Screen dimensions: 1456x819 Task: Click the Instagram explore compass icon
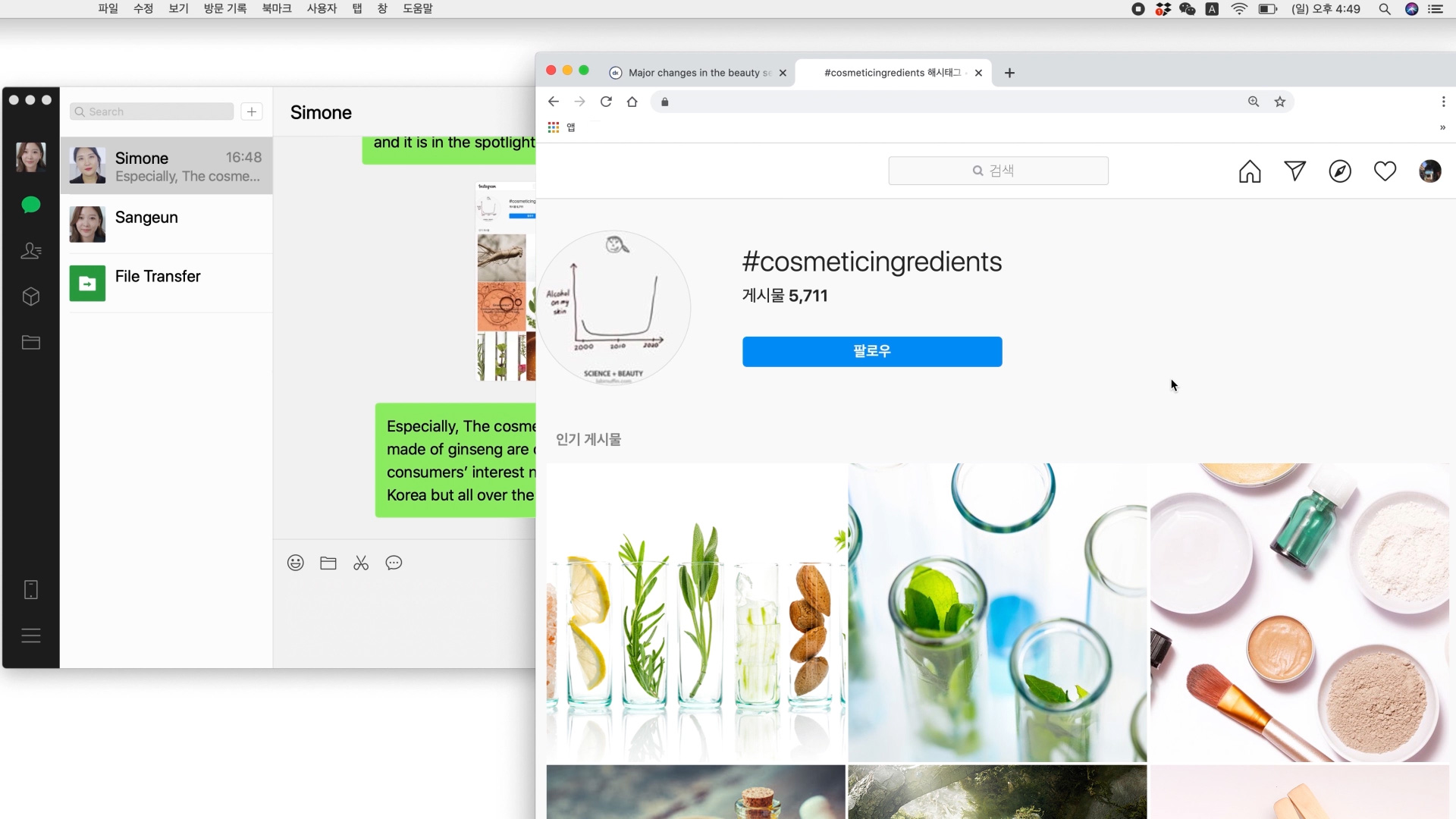click(x=1340, y=171)
